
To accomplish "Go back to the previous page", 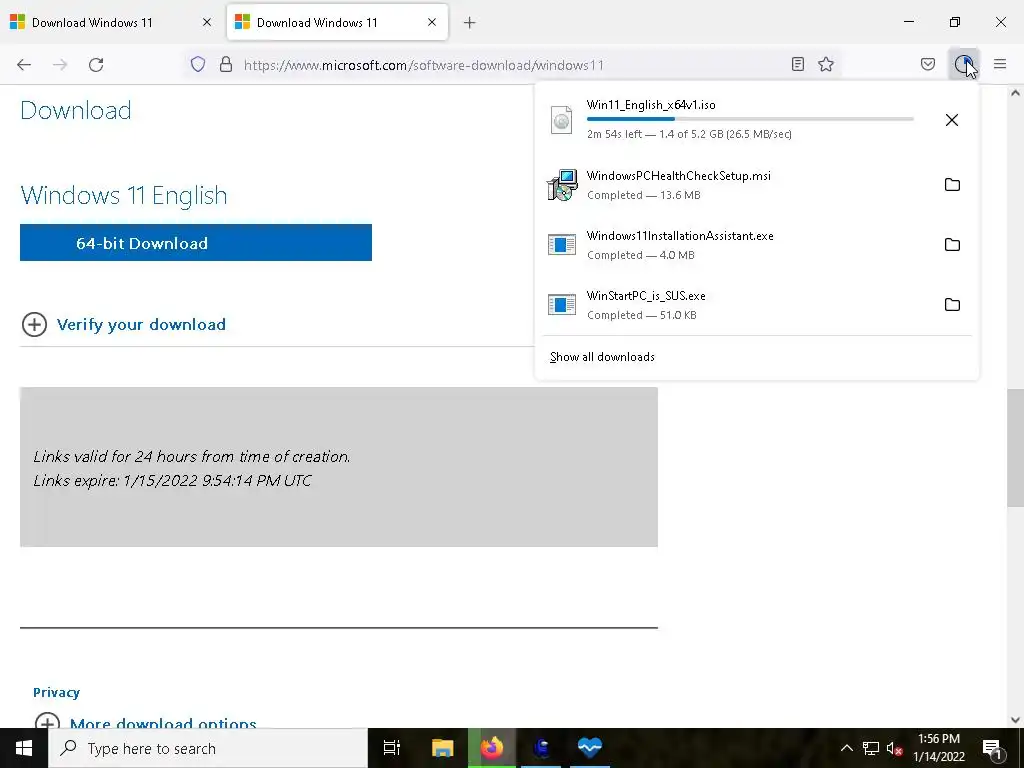I will (x=24, y=65).
